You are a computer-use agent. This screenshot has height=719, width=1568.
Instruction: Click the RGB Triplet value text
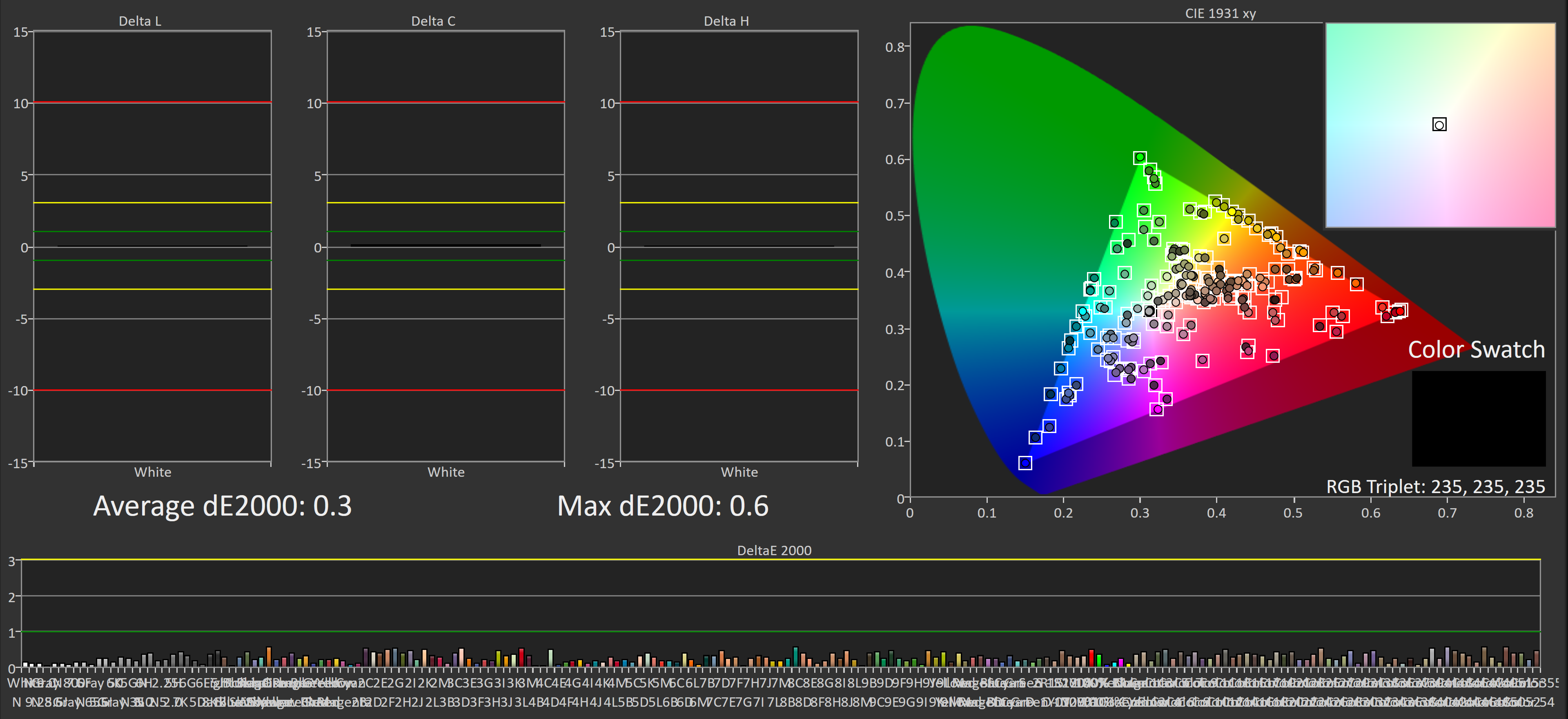tap(1435, 487)
